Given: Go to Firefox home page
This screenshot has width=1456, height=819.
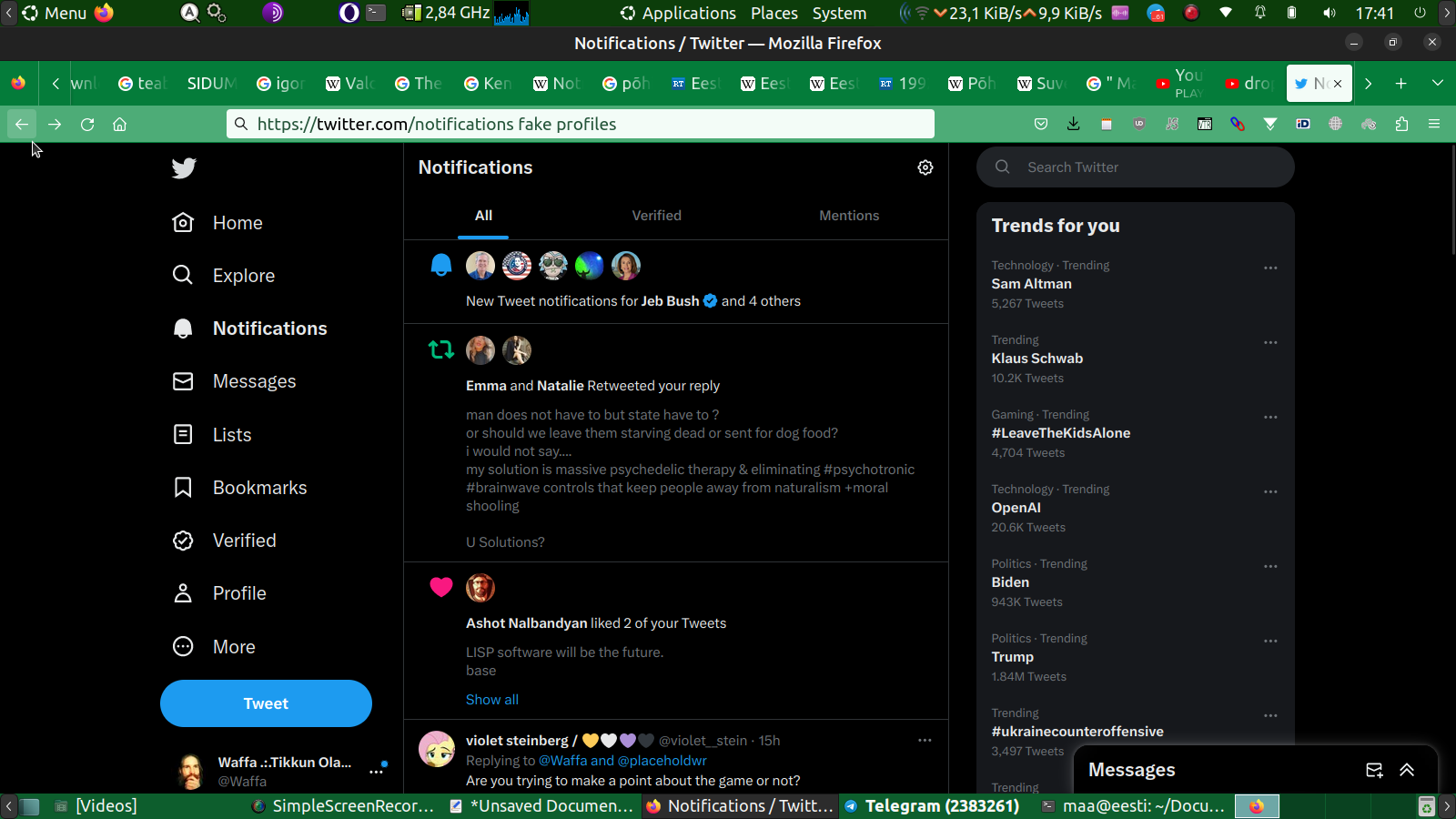Looking at the screenshot, I should [x=119, y=124].
